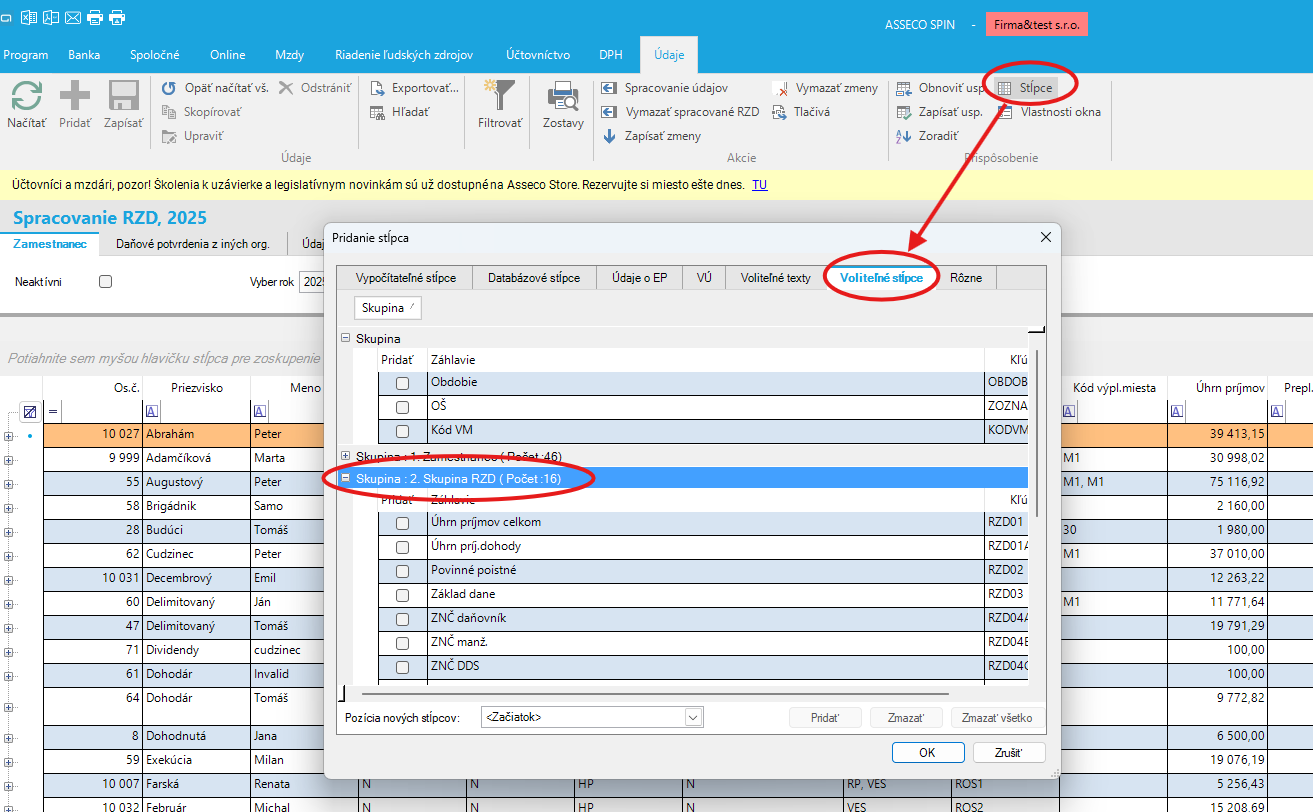Expand the row for Adamčíková
The width and height of the screenshot is (1313, 812).
9,459
